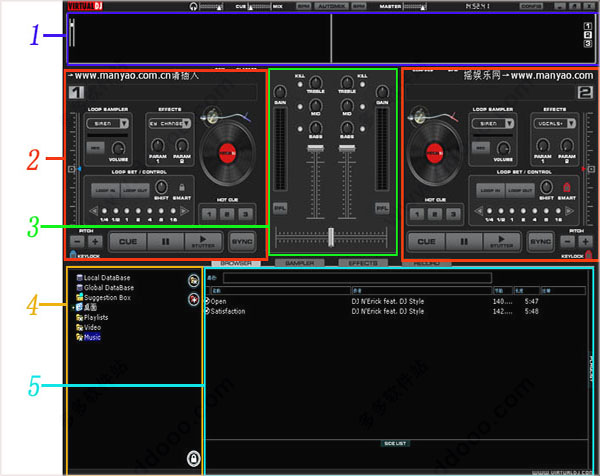Click right channel Treble knob
600x476 pixels.
(x=347, y=82)
